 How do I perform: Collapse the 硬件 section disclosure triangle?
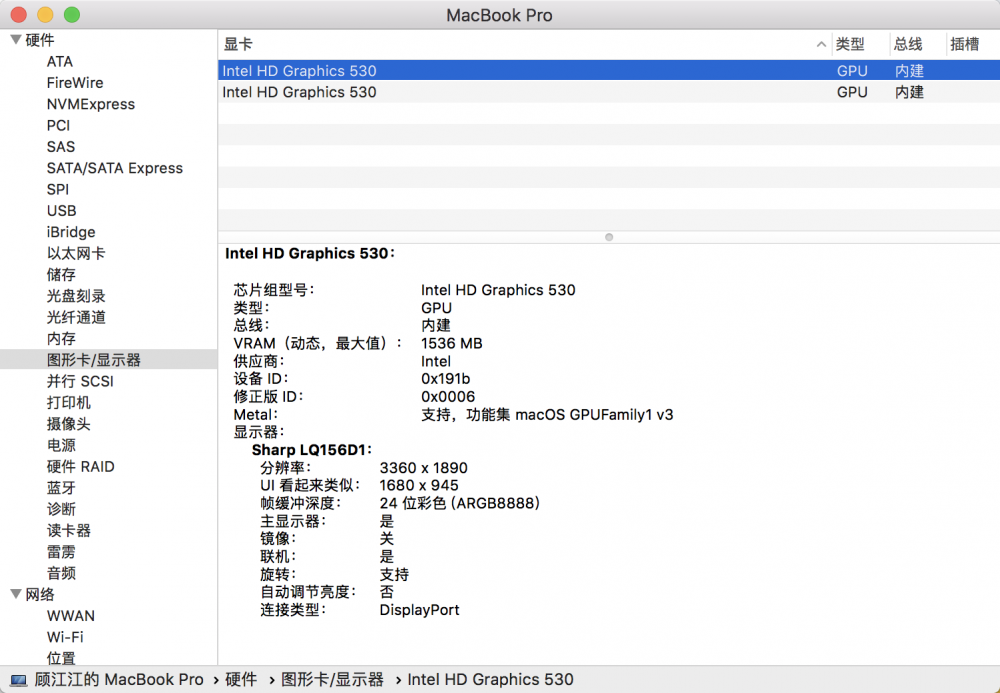[x=16, y=40]
